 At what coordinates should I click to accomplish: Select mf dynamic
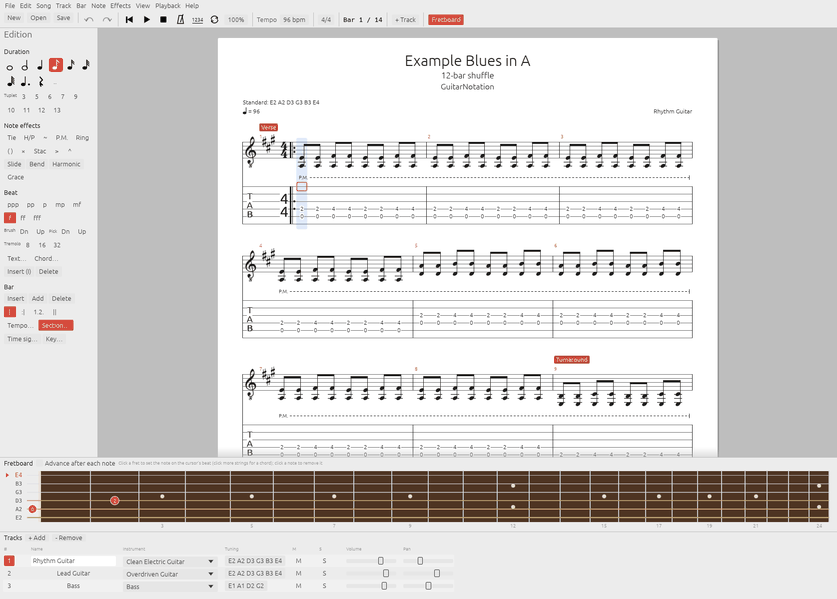point(77,204)
